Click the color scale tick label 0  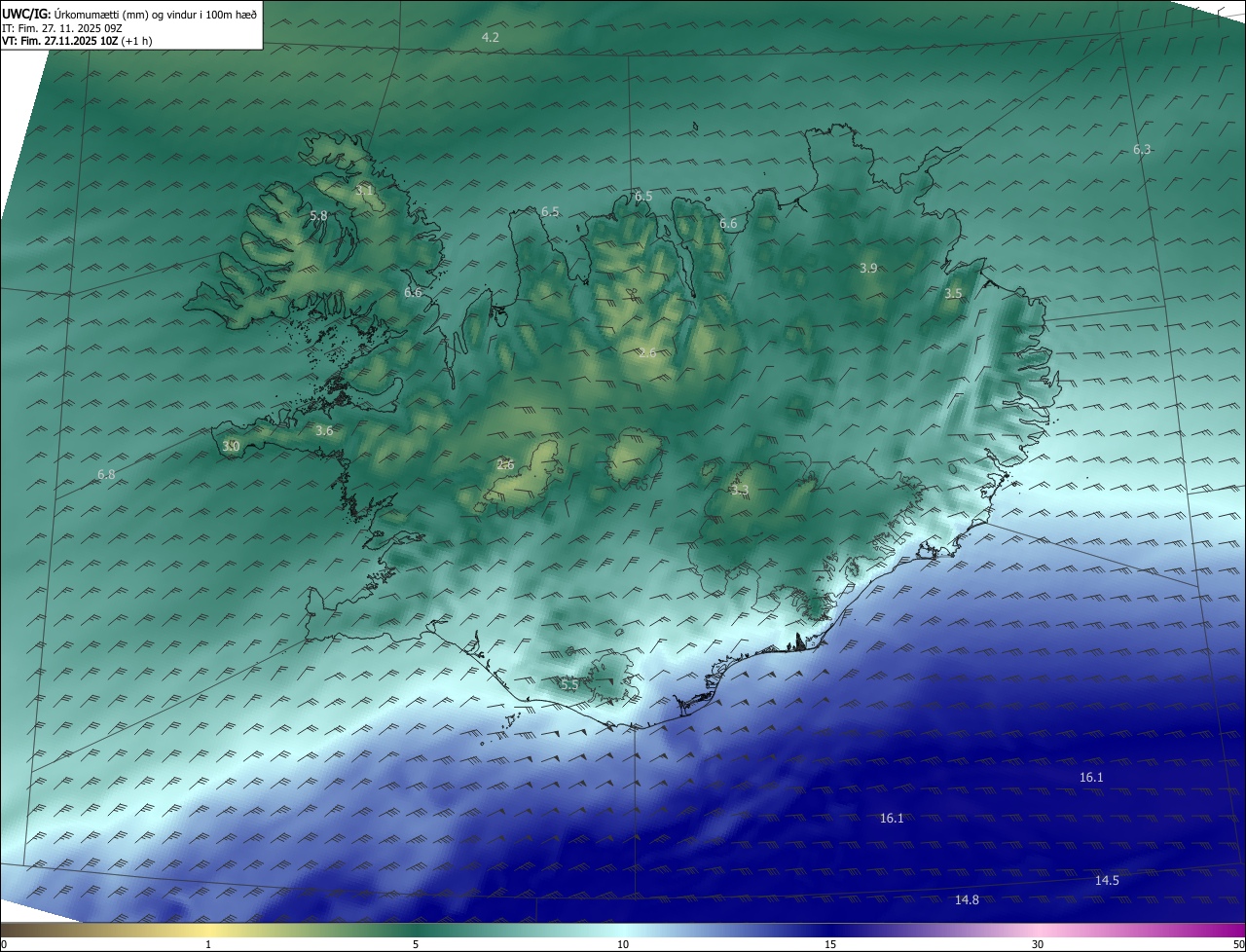point(3,944)
